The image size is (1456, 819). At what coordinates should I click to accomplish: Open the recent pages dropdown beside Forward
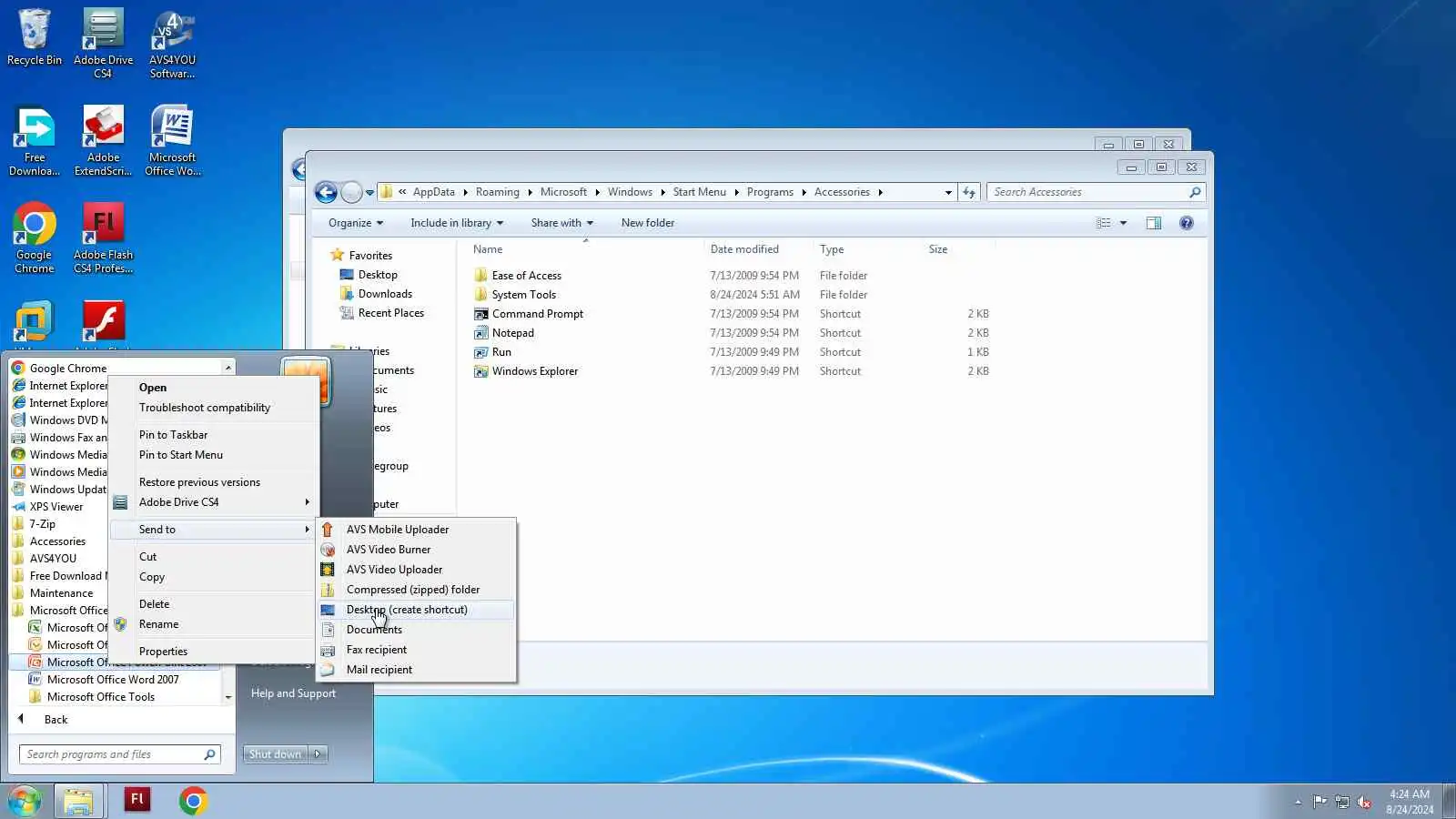pyautogui.click(x=369, y=192)
